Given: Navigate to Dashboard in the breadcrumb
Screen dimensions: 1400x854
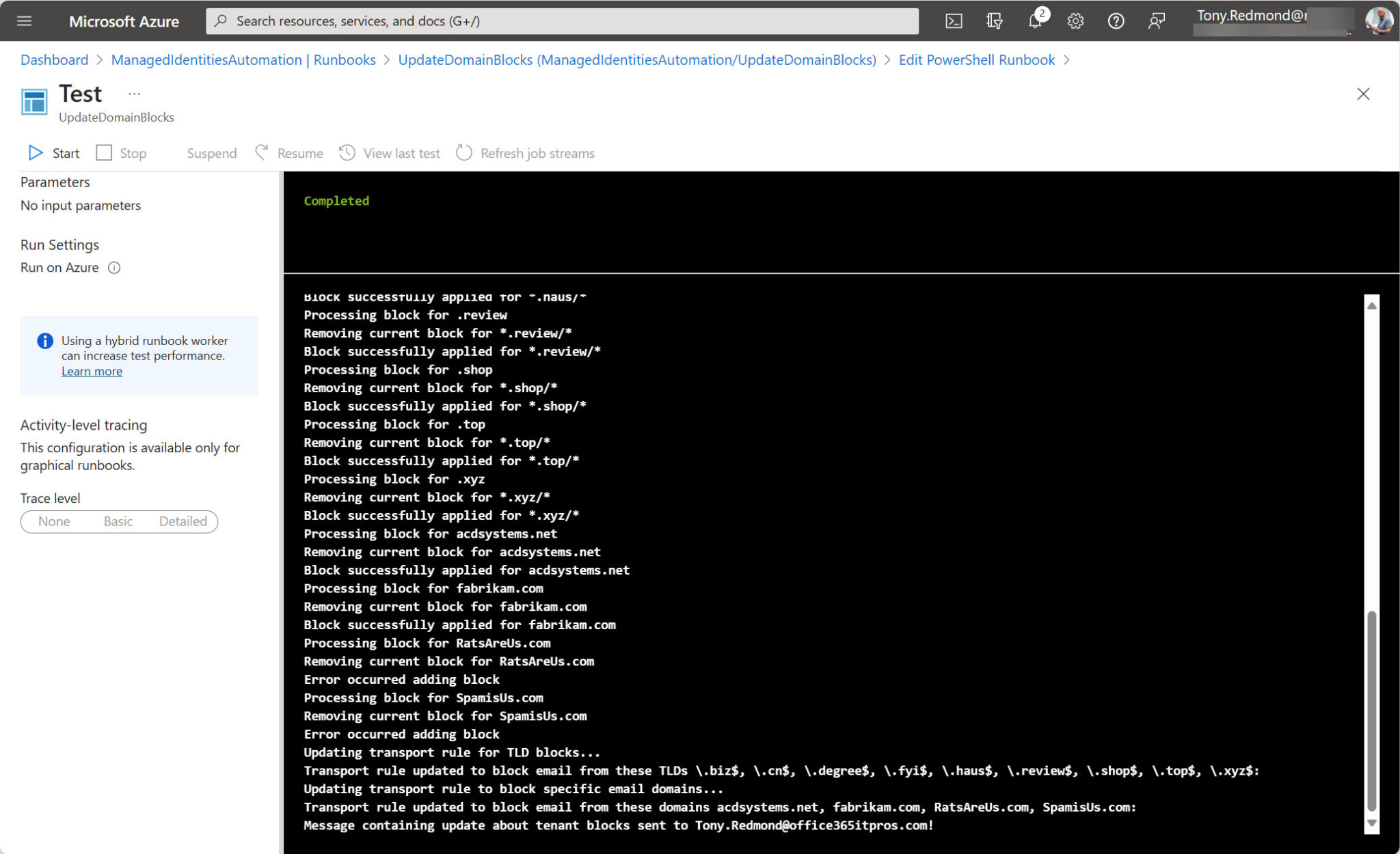Looking at the screenshot, I should click(x=54, y=60).
